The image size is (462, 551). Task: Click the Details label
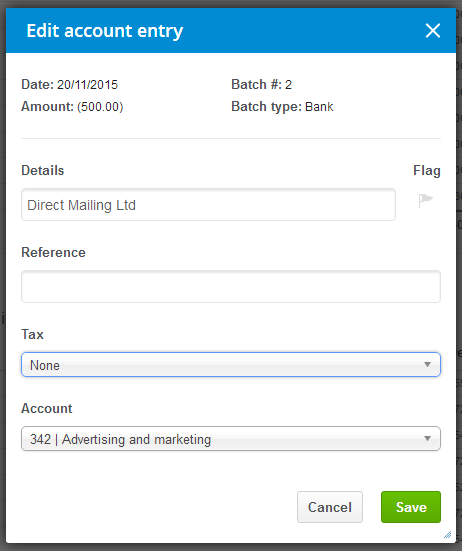click(x=43, y=170)
